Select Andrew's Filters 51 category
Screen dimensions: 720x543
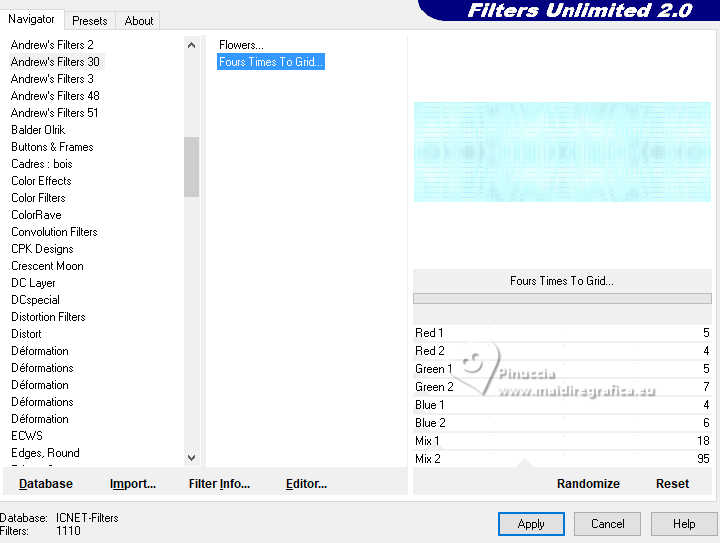tap(54, 113)
